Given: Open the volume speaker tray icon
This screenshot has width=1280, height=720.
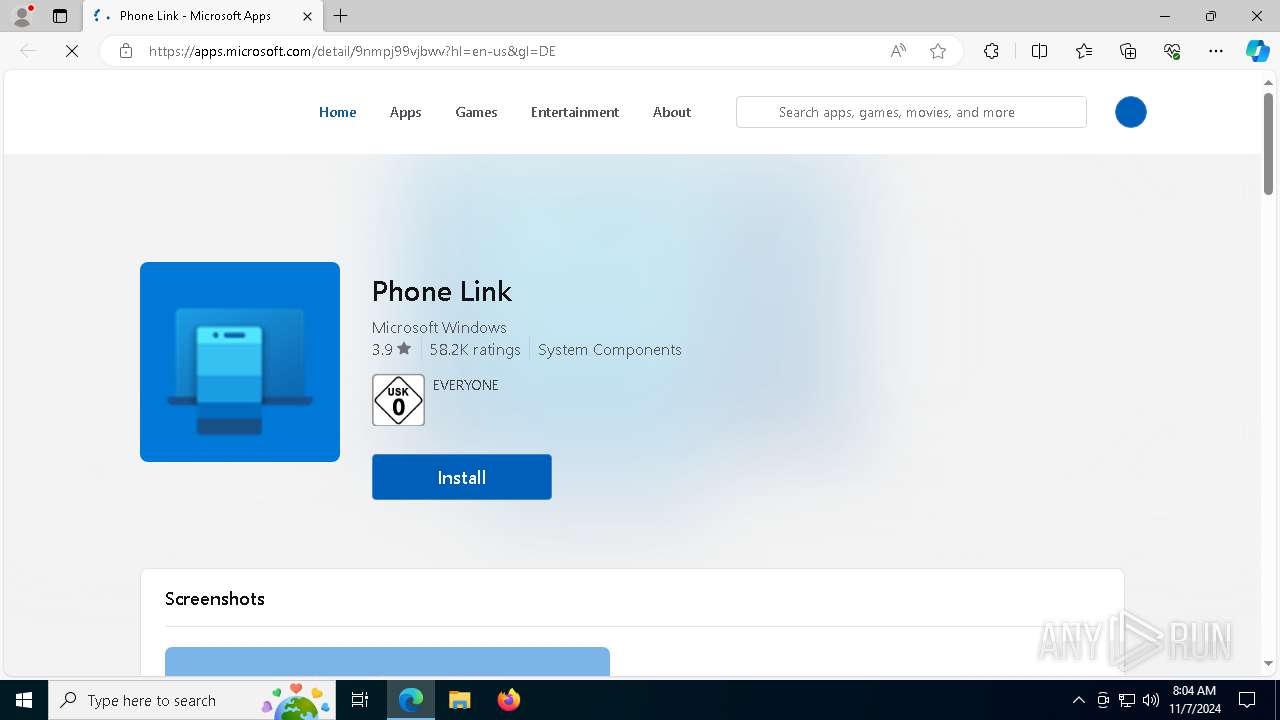Looking at the screenshot, I should click(x=1151, y=700).
